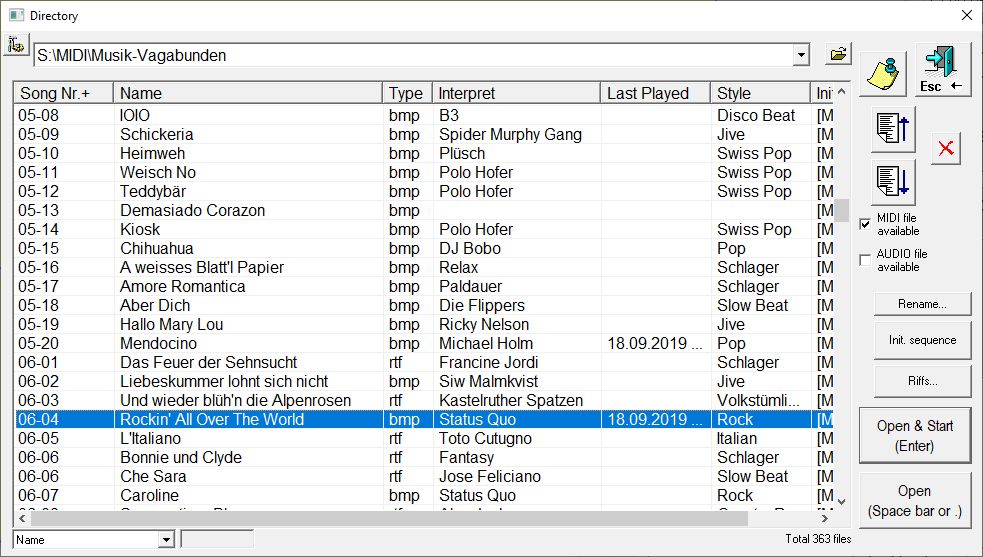Select Und wieder blüh'n die Alpenrosen

(235, 400)
